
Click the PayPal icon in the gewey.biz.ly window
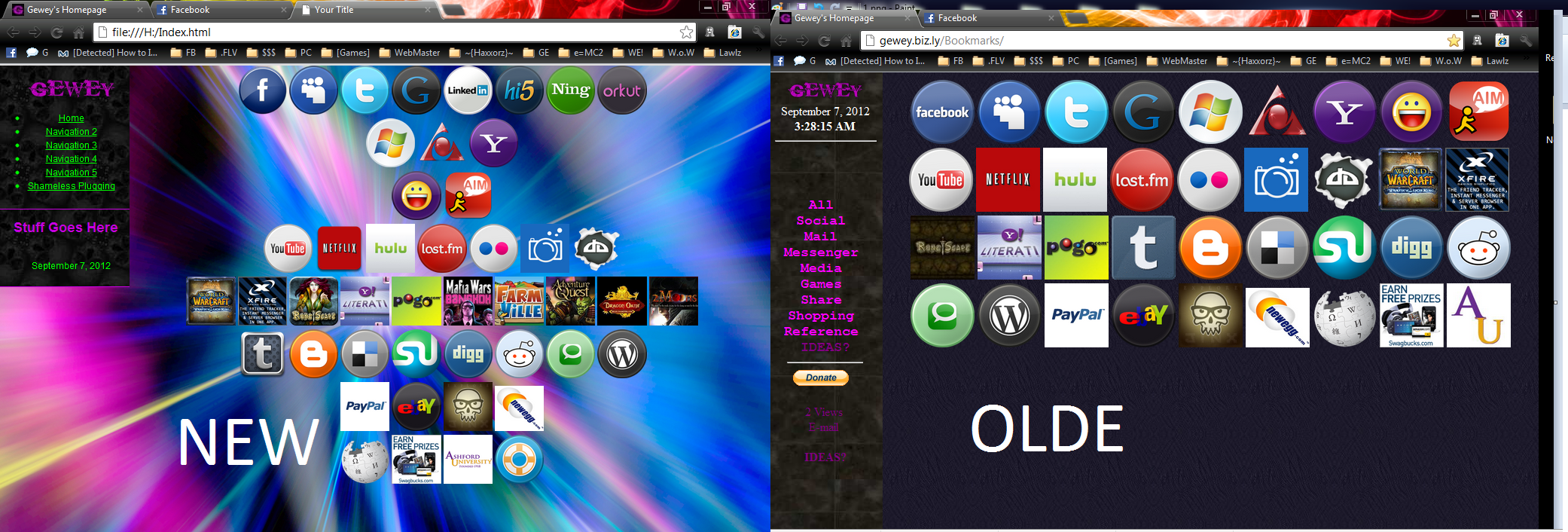1076,315
